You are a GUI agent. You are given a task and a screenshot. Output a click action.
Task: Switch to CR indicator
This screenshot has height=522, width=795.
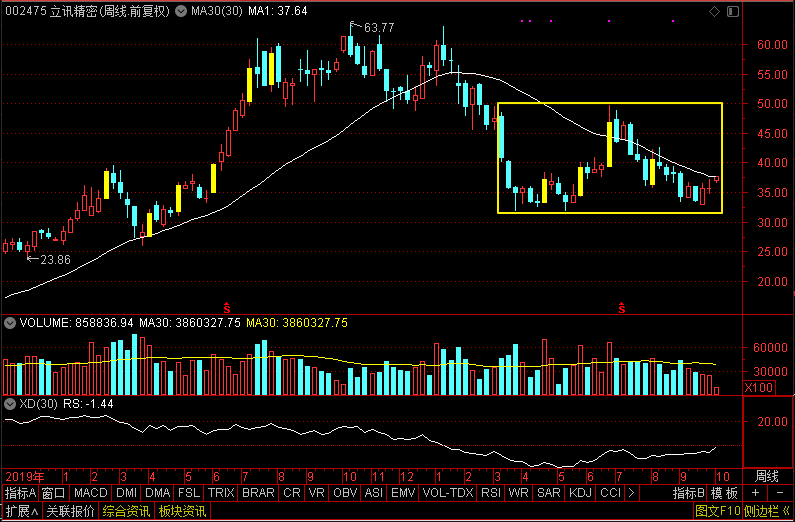point(292,493)
